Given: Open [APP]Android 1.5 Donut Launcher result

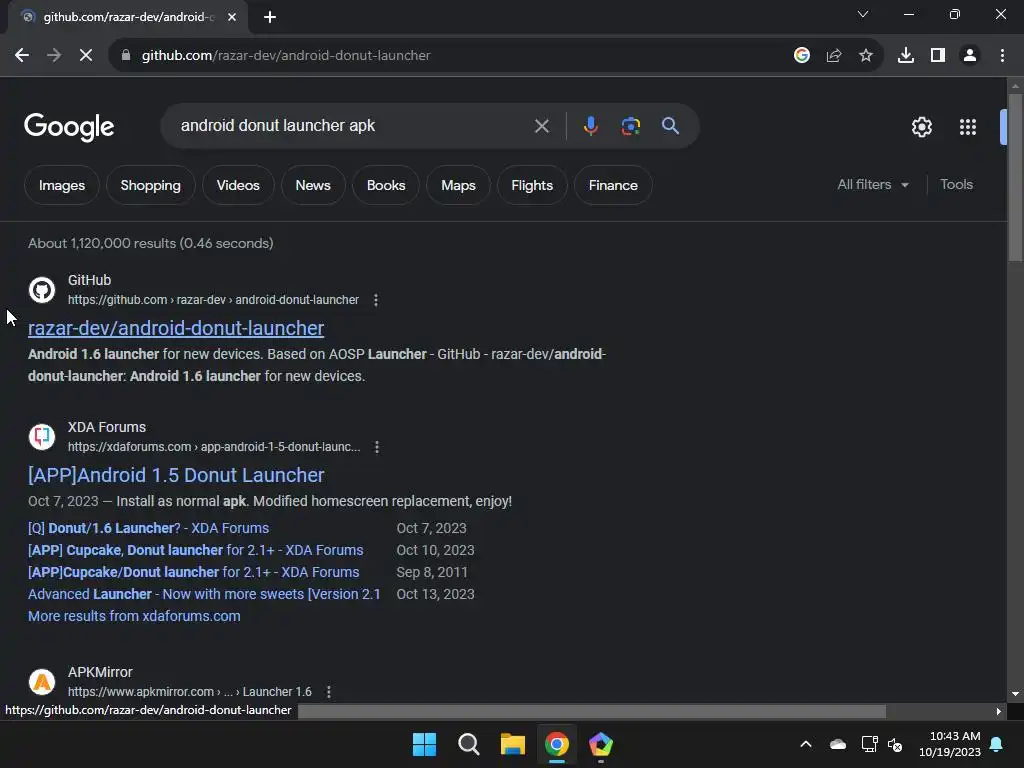Looking at the screenshot, I should 176,475.
